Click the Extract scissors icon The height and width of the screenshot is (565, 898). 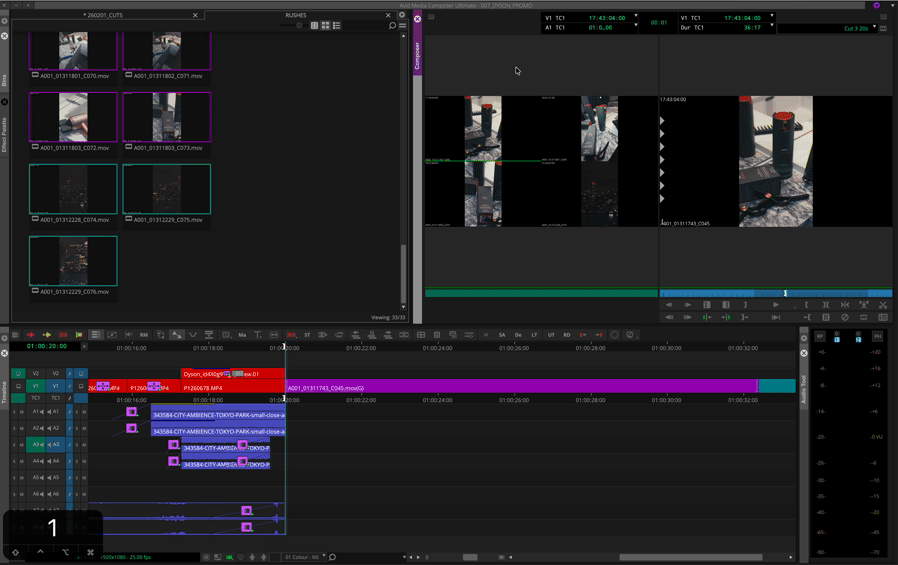click(x=883, y=305)
